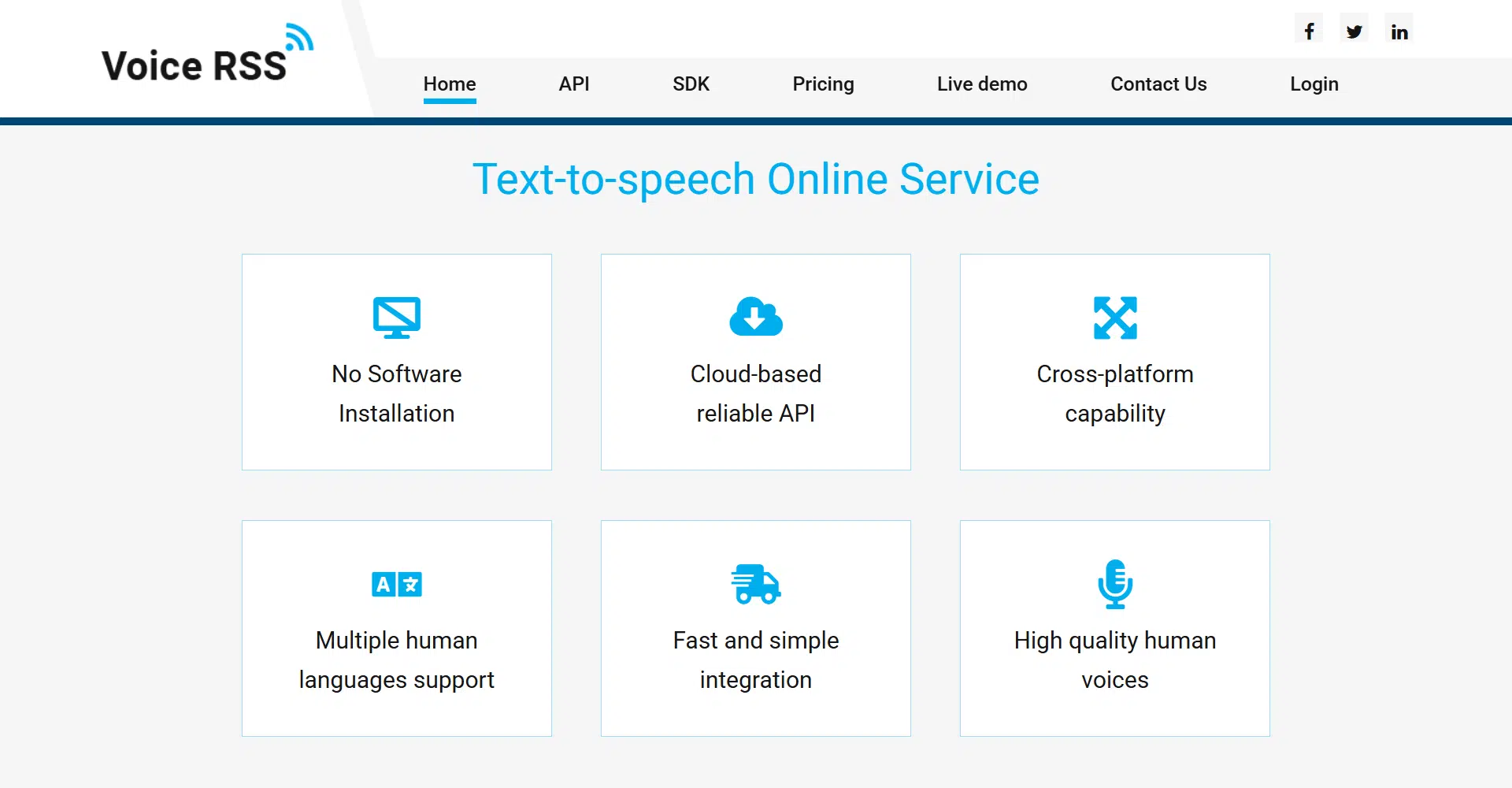The width and height of the screenshot is (1512, 788).
Task: Open the API menu item
Action: pyautogui.click(x=574, y=84)
